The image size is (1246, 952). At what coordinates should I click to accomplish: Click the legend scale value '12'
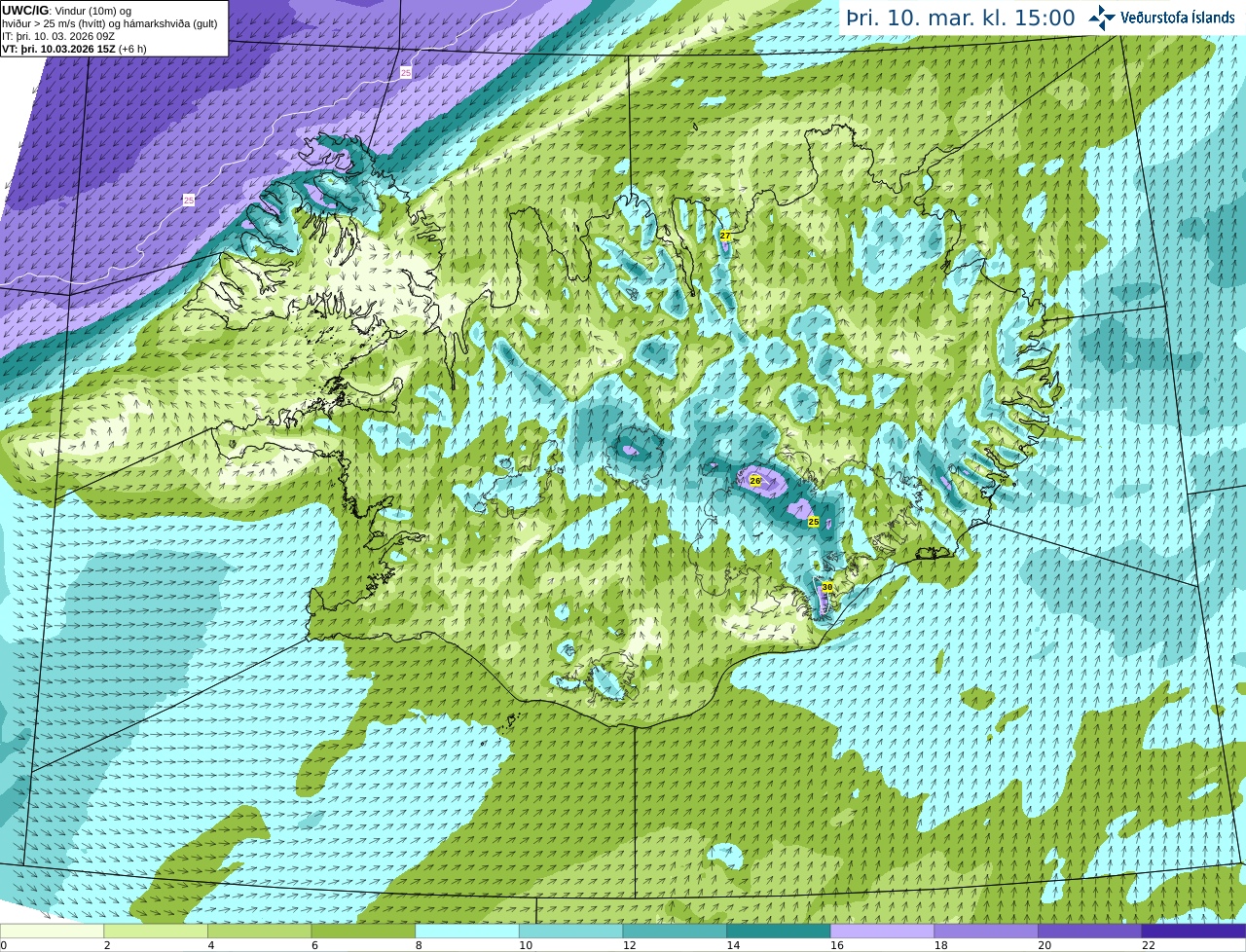[630, 945]
